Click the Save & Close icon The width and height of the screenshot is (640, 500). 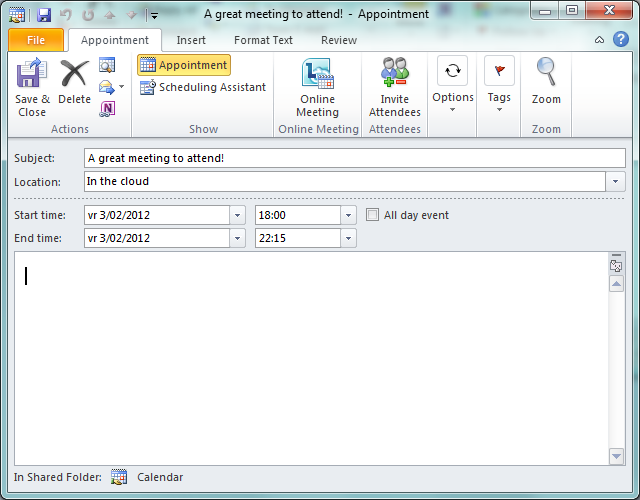[32, 75]
